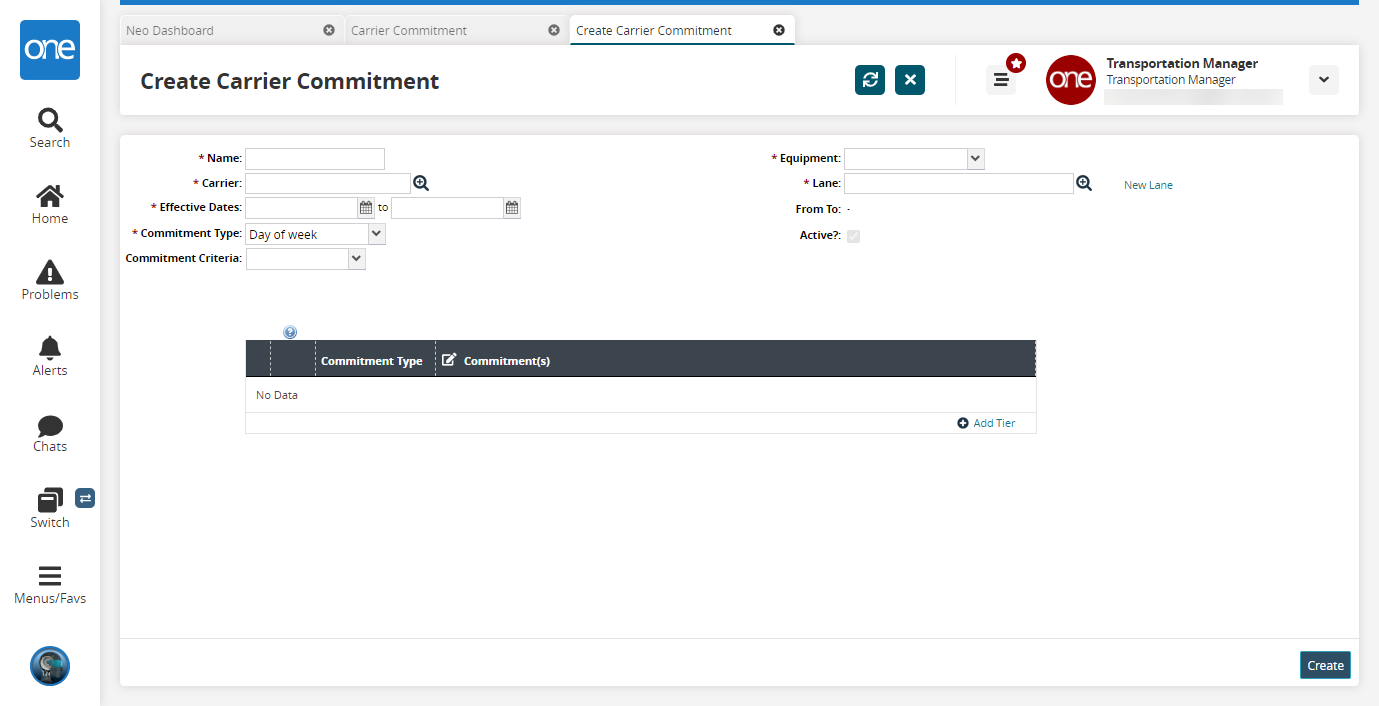
Task: Click the help question mark icon above the table
Action: point(290,332)
